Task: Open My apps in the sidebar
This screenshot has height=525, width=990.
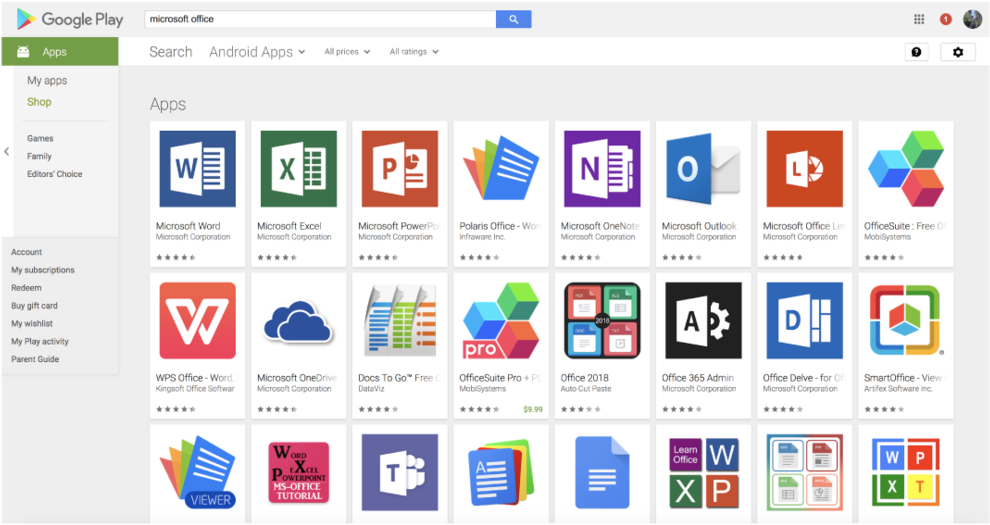Action: 47,80
